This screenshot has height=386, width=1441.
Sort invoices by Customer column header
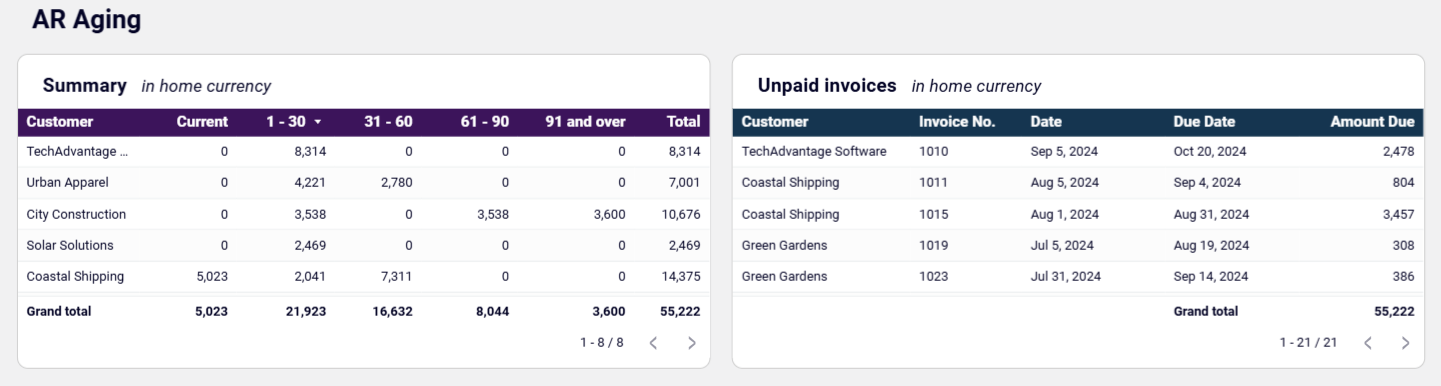(x=775, y=122)
